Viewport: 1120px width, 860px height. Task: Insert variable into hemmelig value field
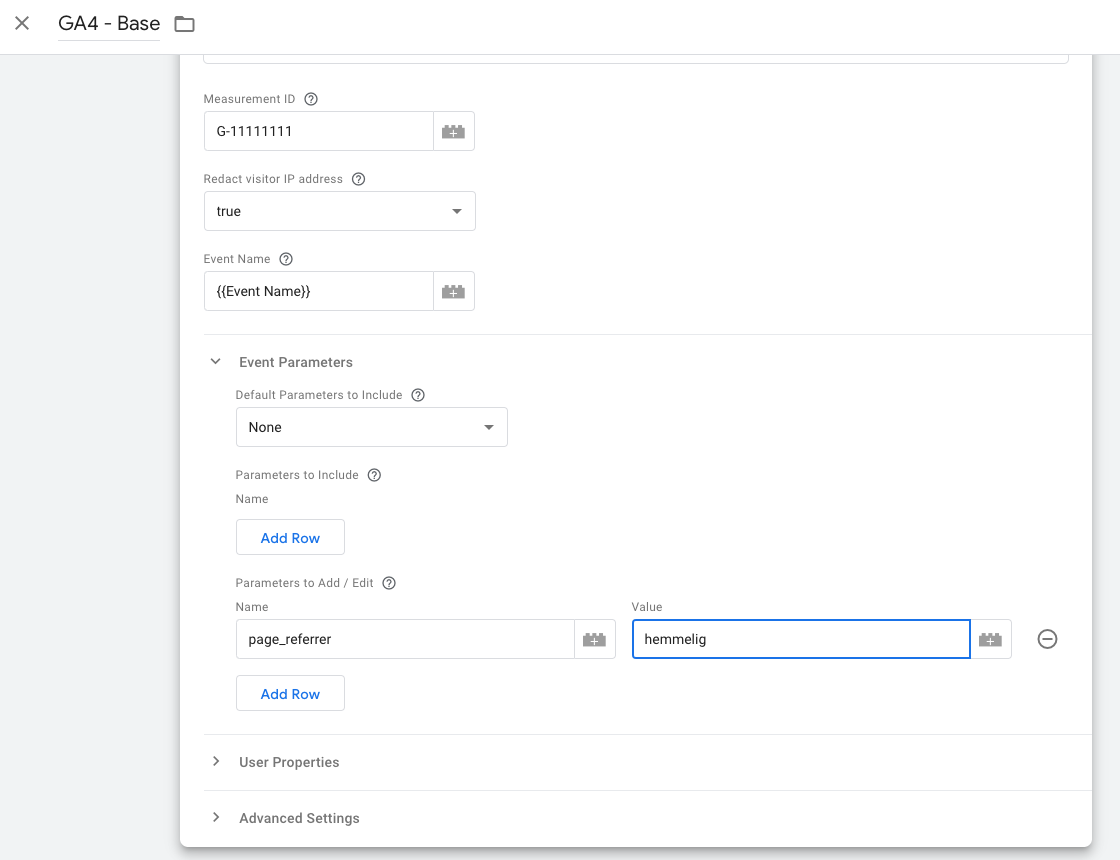990,639
